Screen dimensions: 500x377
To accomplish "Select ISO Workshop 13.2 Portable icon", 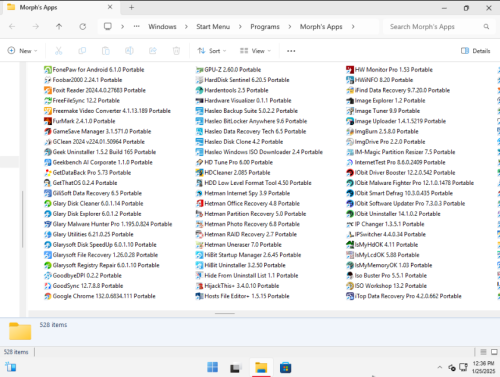I will coord(350,286).
